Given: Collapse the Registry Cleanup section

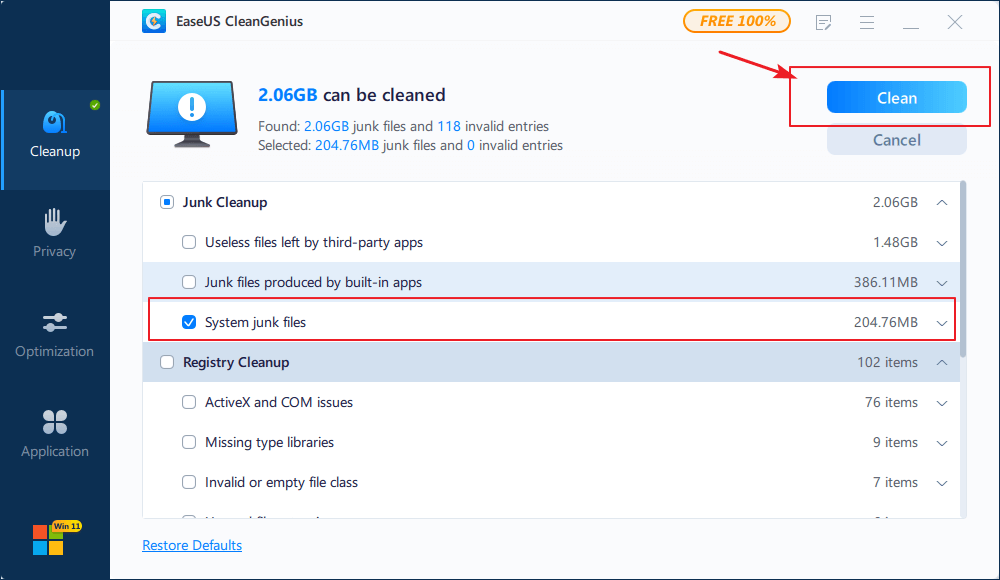Looking at the screenshot, I should (941, 362).
